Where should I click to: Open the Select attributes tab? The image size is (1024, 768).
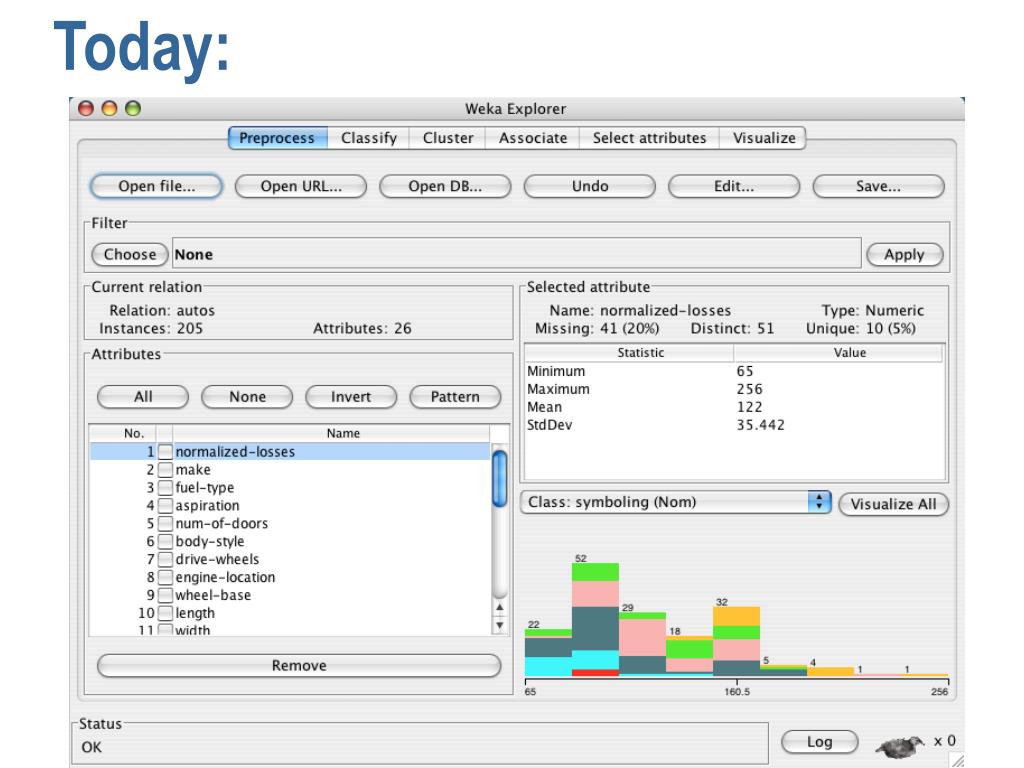[649, 138]
